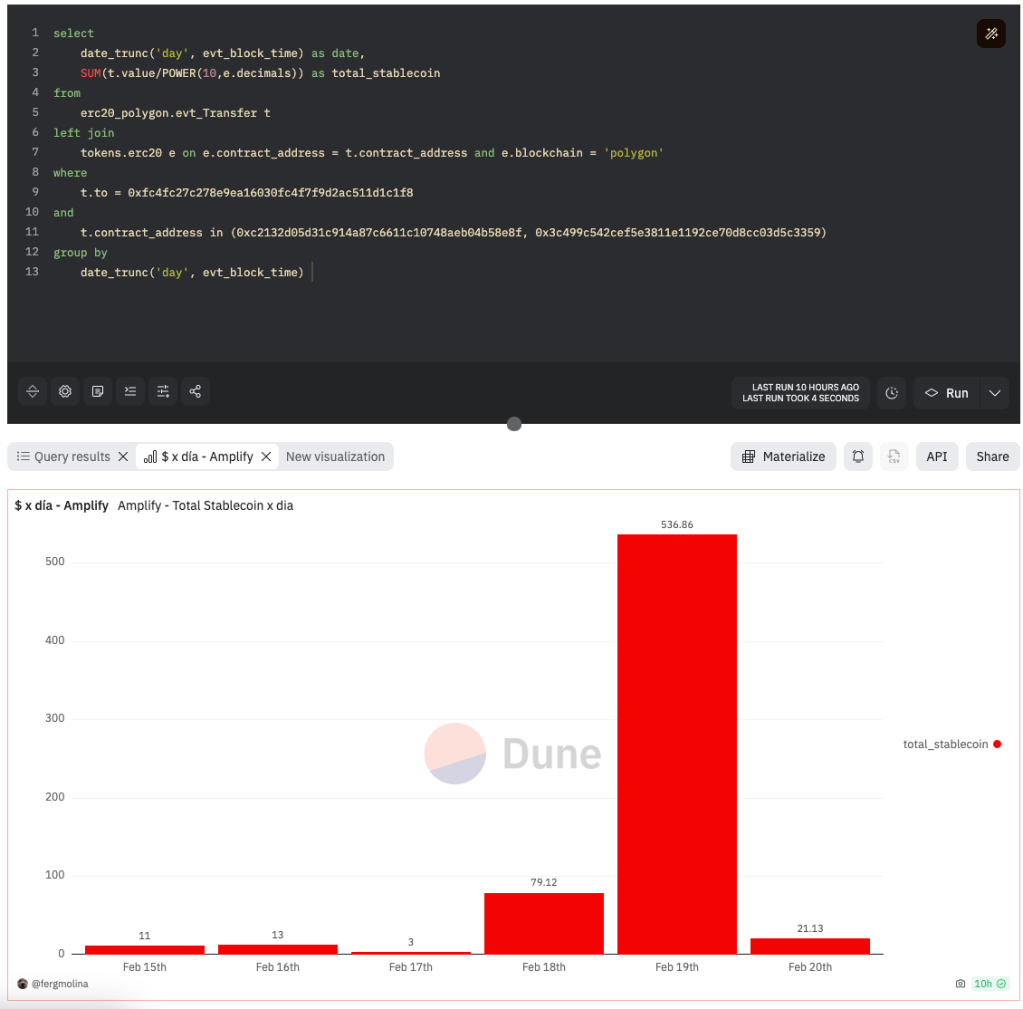
Task: Toggle the total_stablecoin legend series
Action: tap(951, 744)
